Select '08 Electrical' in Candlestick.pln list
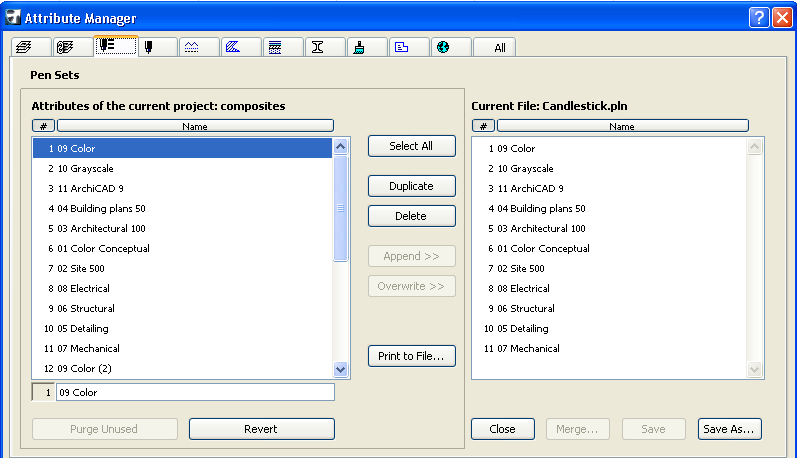 click(609, 288)
